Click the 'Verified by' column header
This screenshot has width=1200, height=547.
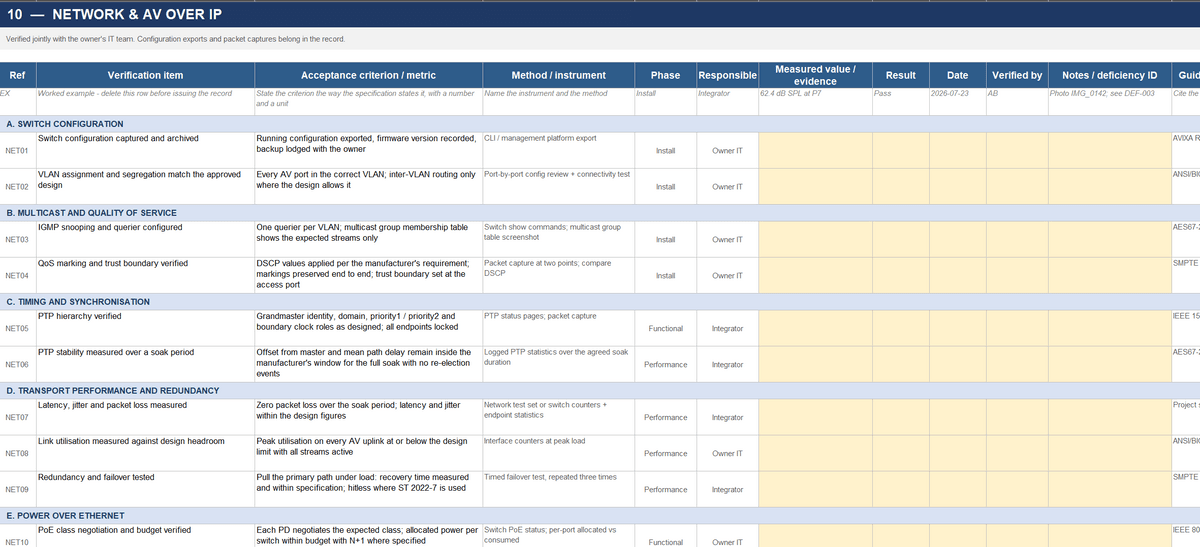pyautogui.click(x=1017, y=75)
